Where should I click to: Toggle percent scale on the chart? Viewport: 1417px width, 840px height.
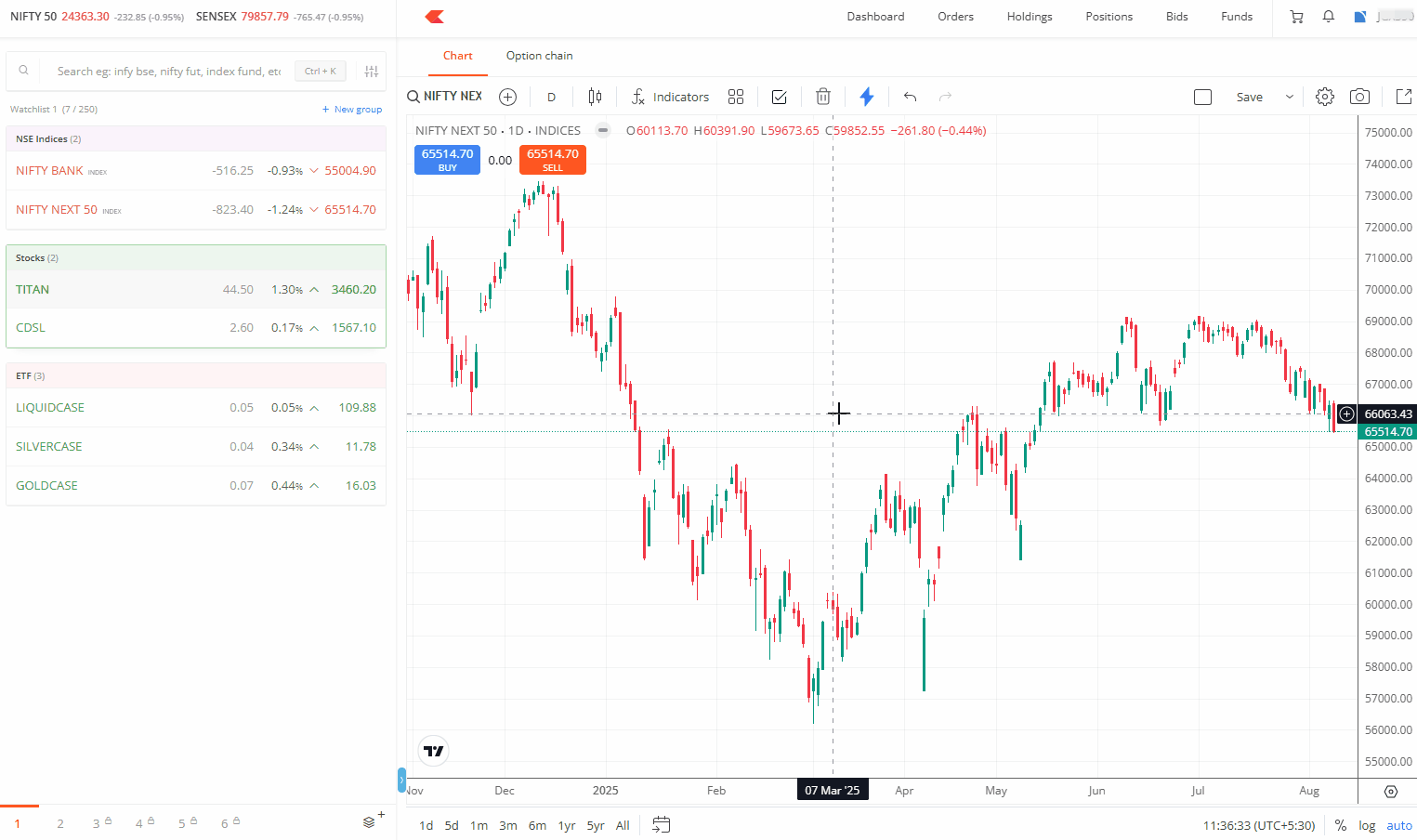click(1340, 825)
